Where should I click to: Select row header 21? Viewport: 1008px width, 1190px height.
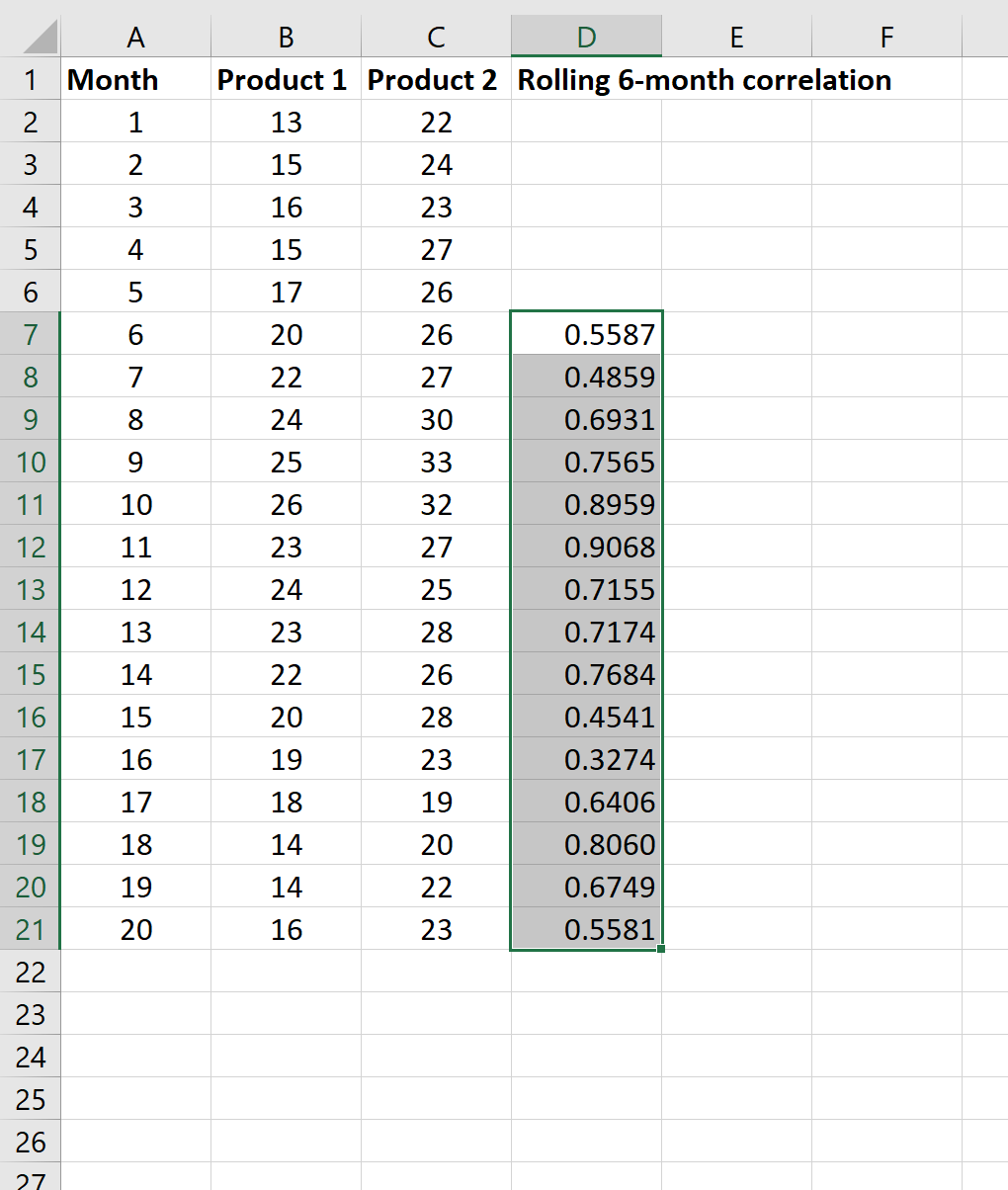coord(30,928)
